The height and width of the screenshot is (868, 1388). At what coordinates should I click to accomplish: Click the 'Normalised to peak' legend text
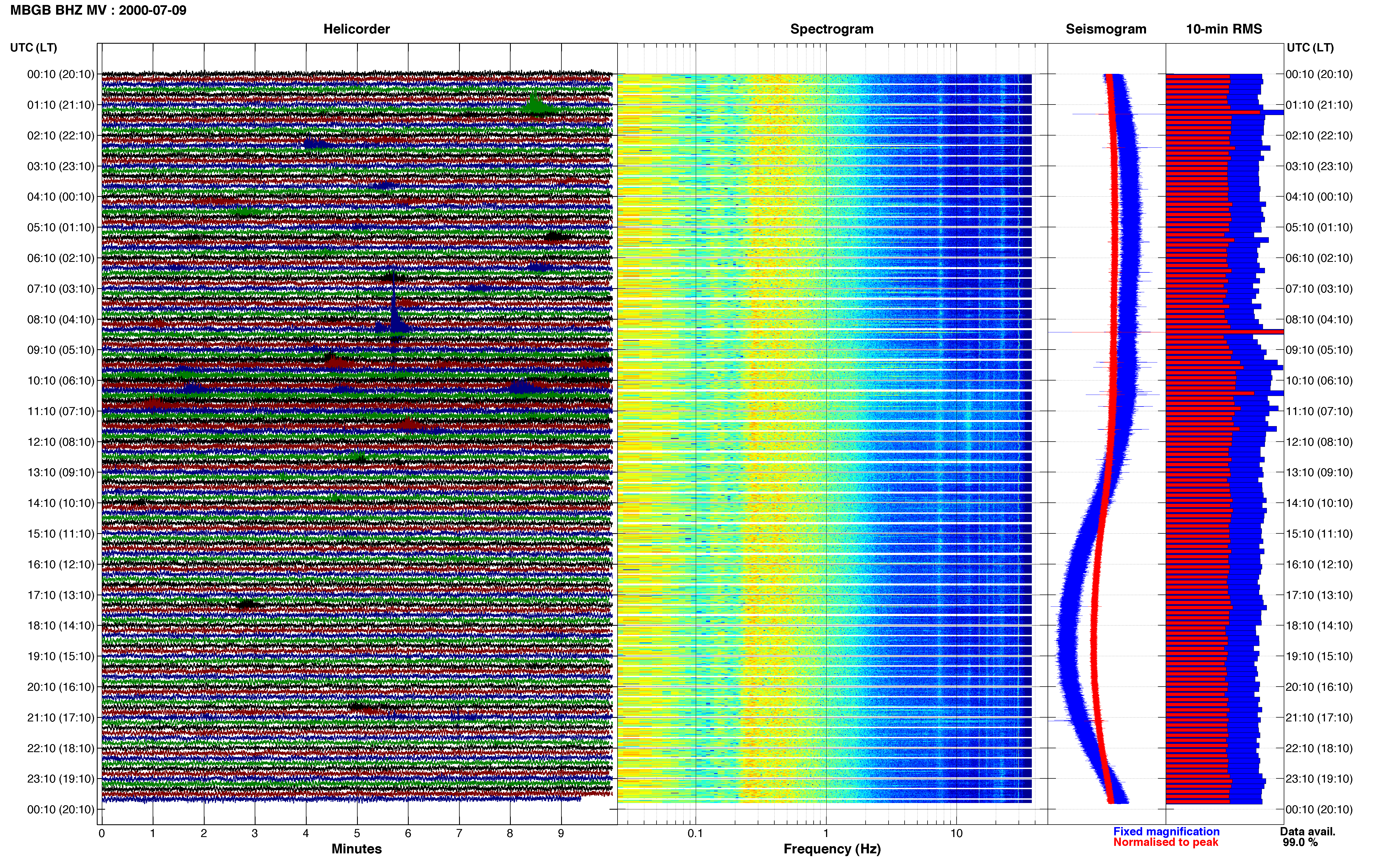tap(1165, 842)
